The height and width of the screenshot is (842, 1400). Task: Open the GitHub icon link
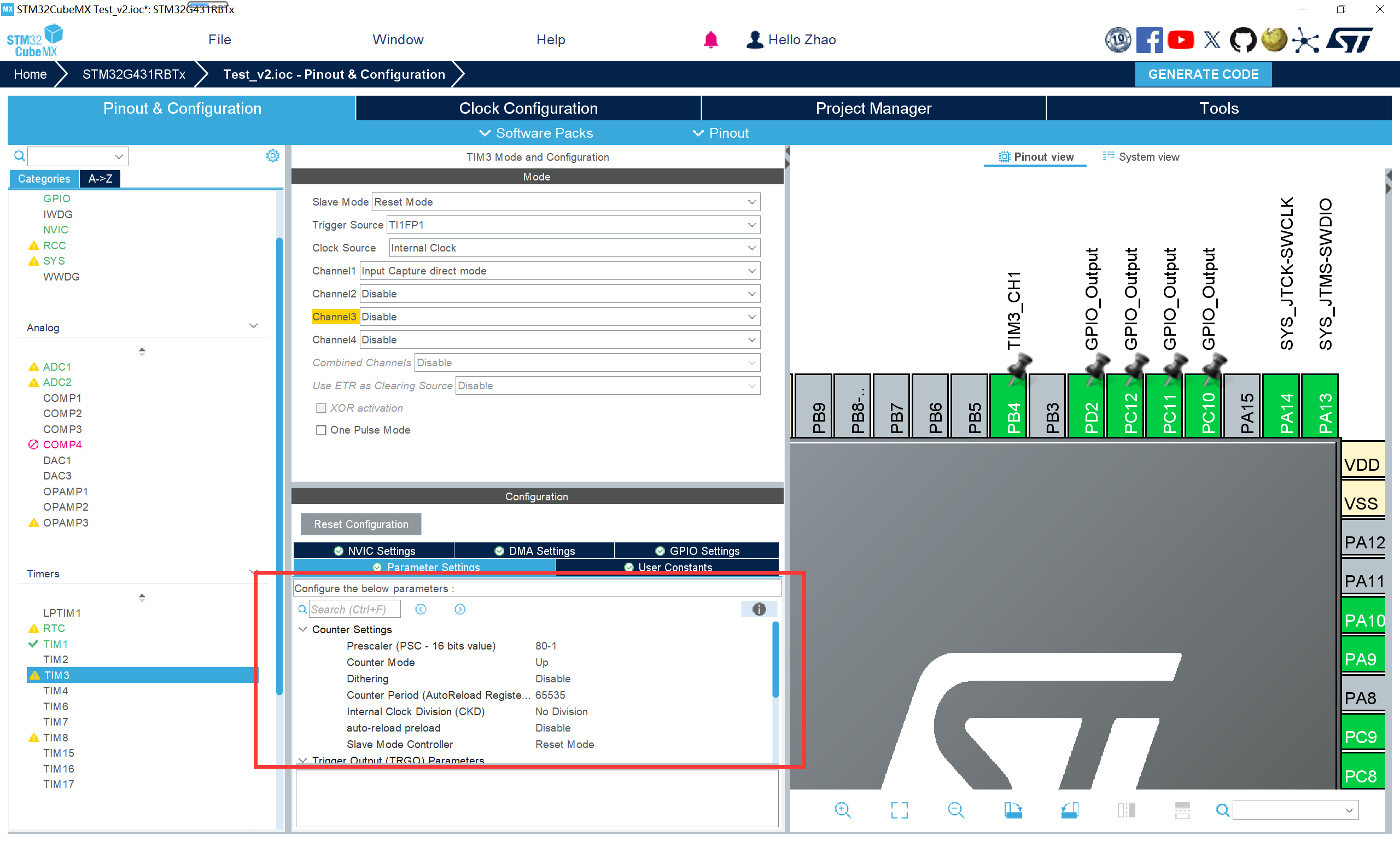coord(1242,40)
